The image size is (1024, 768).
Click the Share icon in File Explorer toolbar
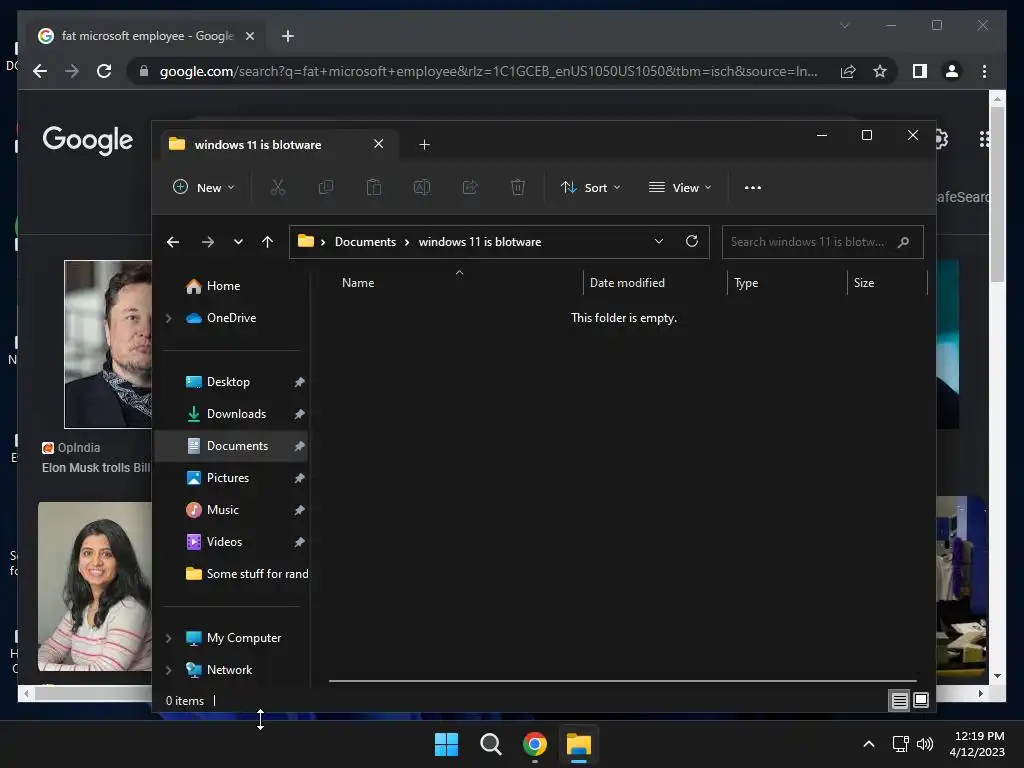470,187
